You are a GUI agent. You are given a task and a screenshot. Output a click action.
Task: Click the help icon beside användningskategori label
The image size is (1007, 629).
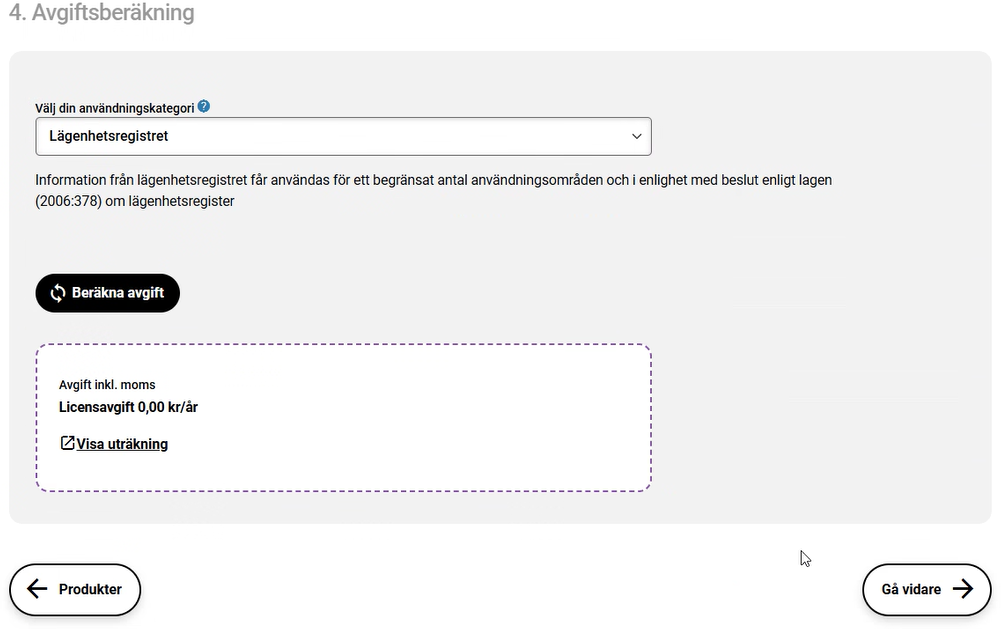(x=204, y=106)
